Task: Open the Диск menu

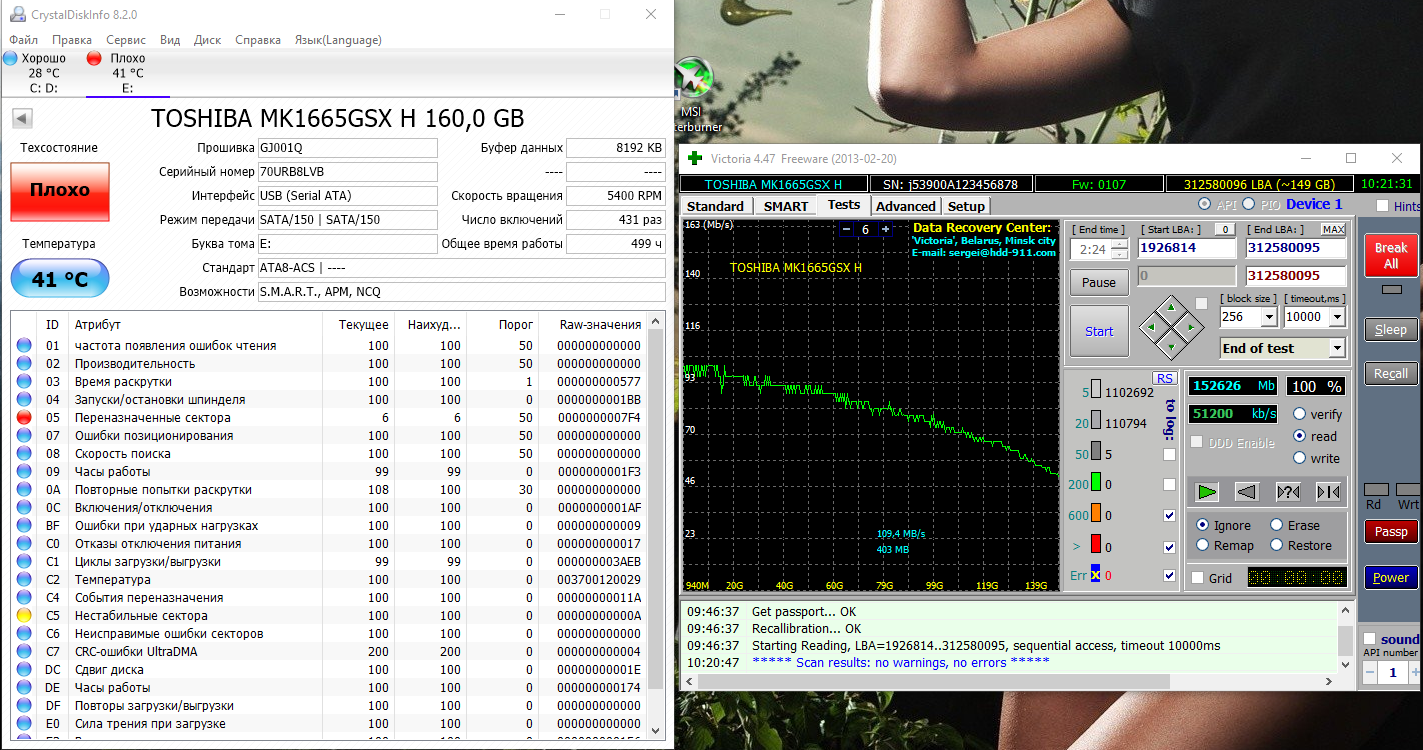Action: coord(207,40)
